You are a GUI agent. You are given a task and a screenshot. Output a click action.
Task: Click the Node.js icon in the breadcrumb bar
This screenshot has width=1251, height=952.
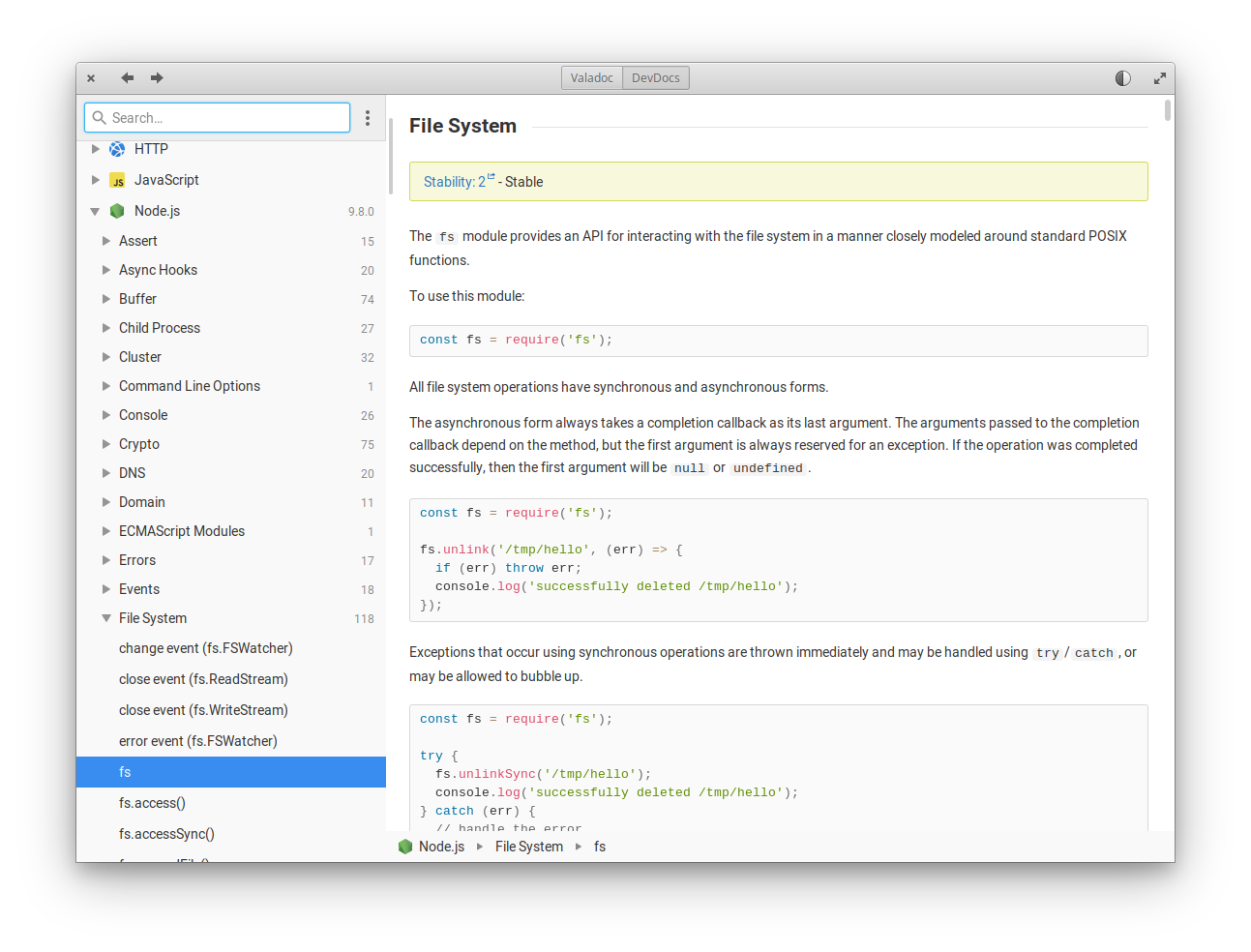(405, 846)
